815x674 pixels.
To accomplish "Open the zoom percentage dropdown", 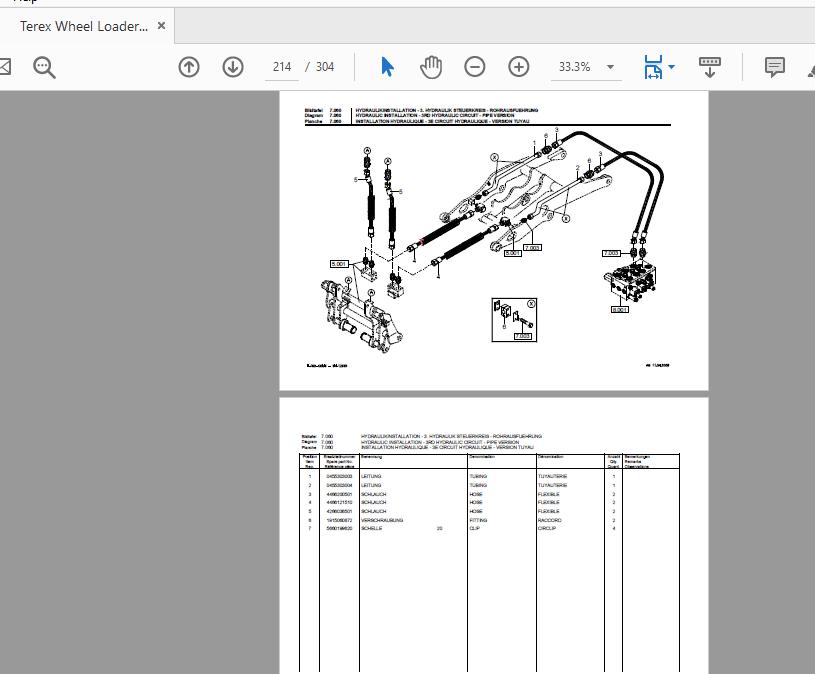I will pos(610,67).
